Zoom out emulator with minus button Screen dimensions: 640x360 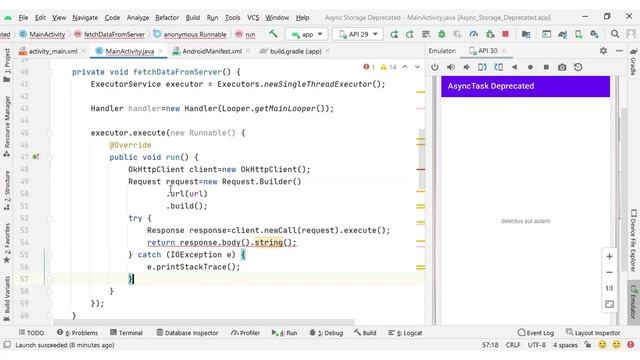click(x=609, y=272)
